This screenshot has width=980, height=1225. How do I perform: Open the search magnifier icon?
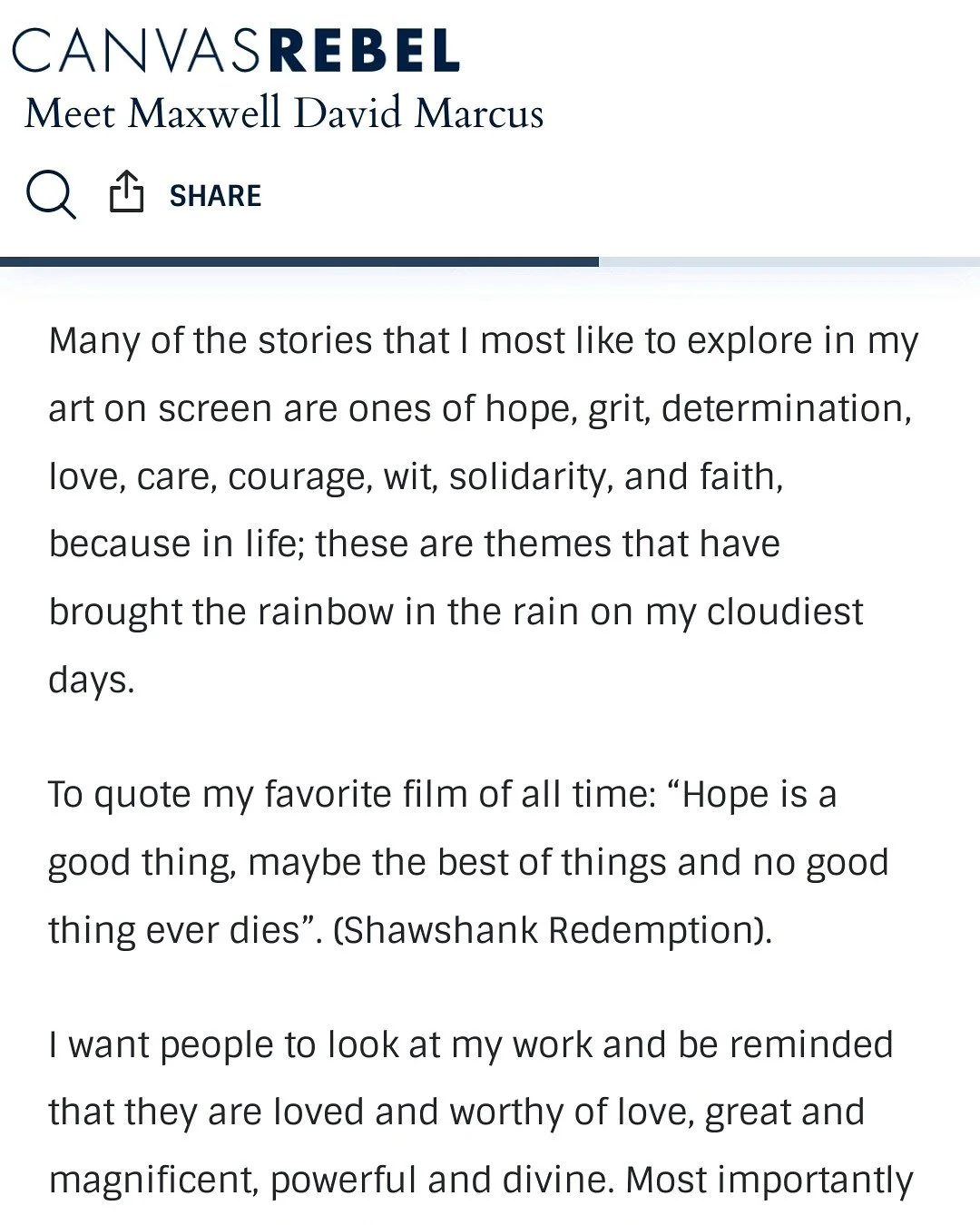pos(51,194)
